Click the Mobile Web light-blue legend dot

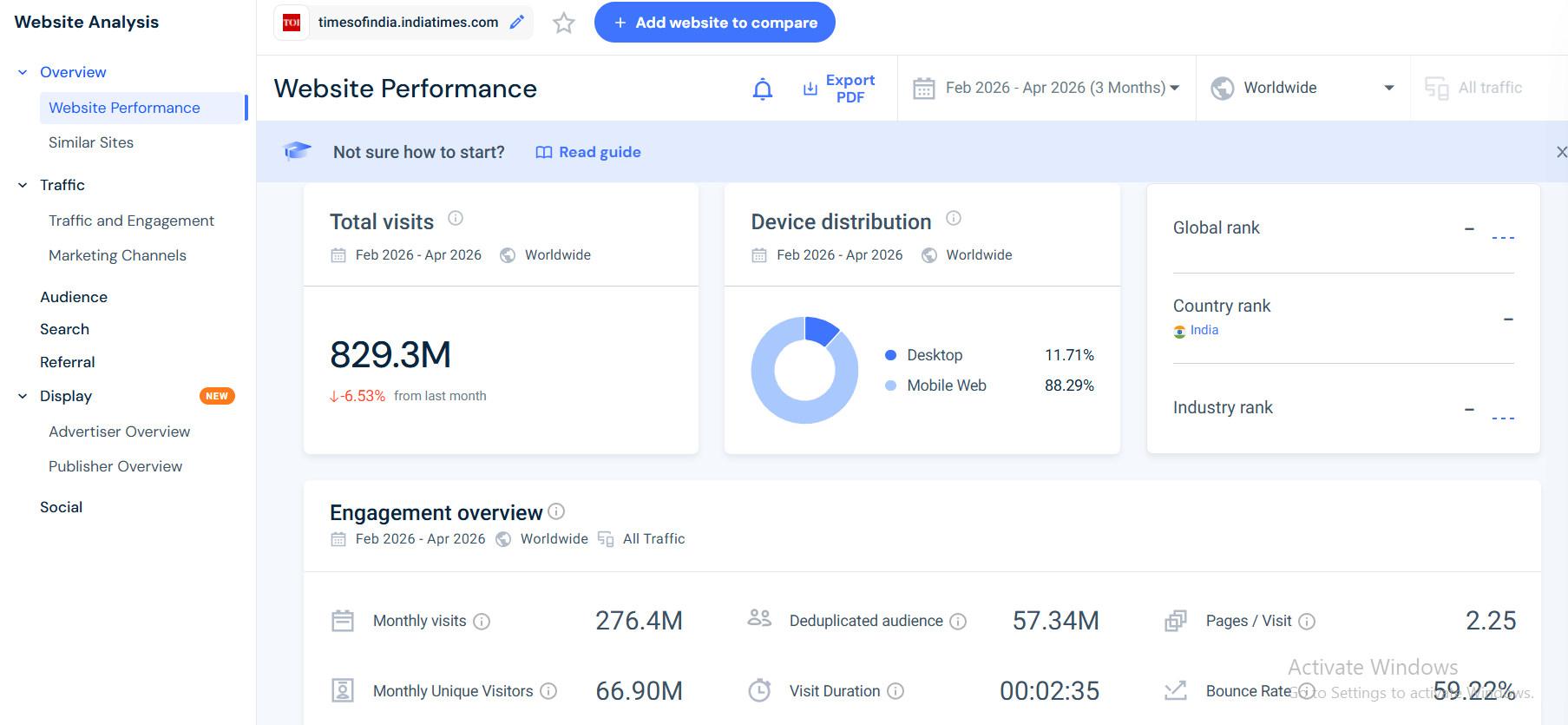click(890, 386)
